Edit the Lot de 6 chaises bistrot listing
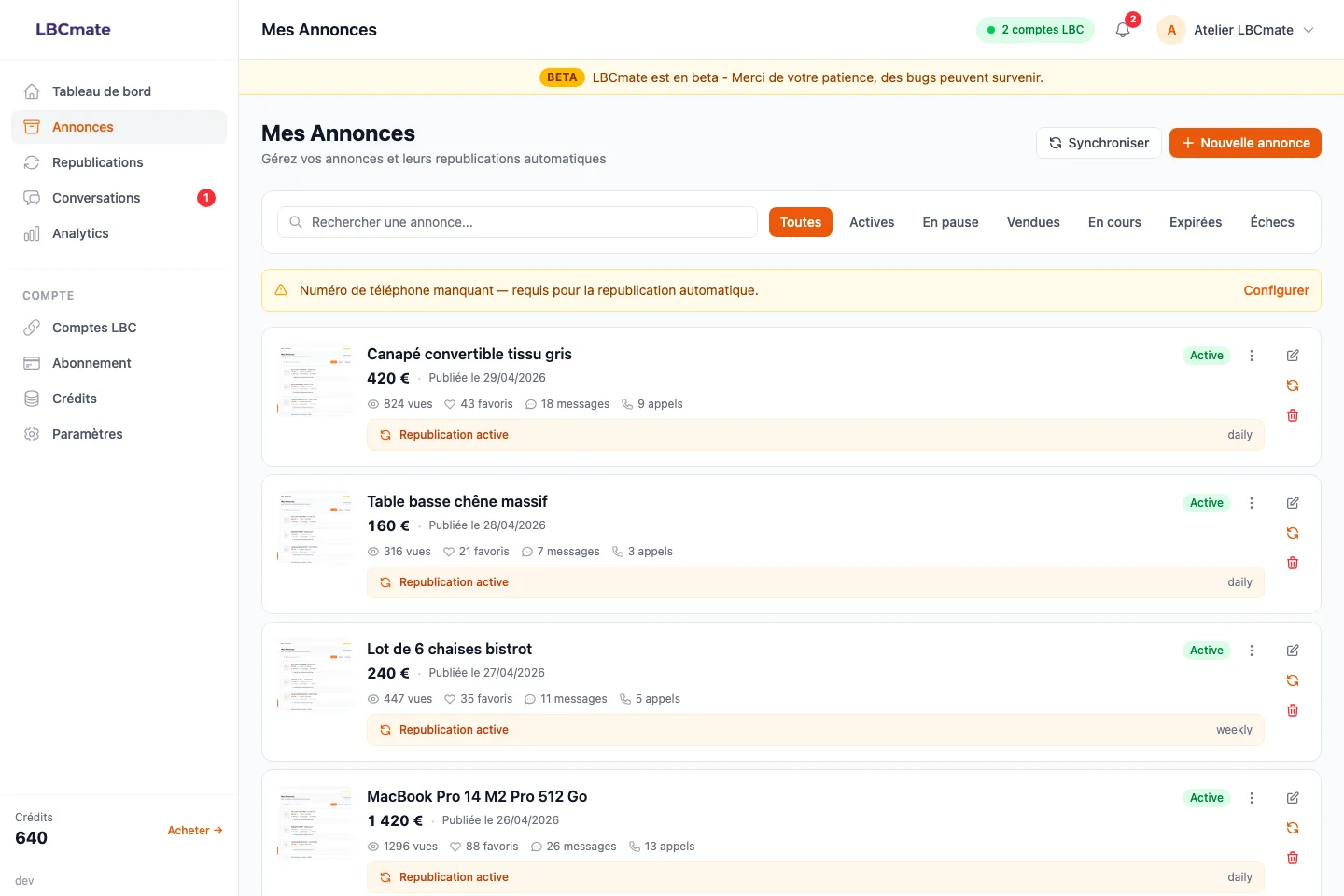 click(1293, 651)
